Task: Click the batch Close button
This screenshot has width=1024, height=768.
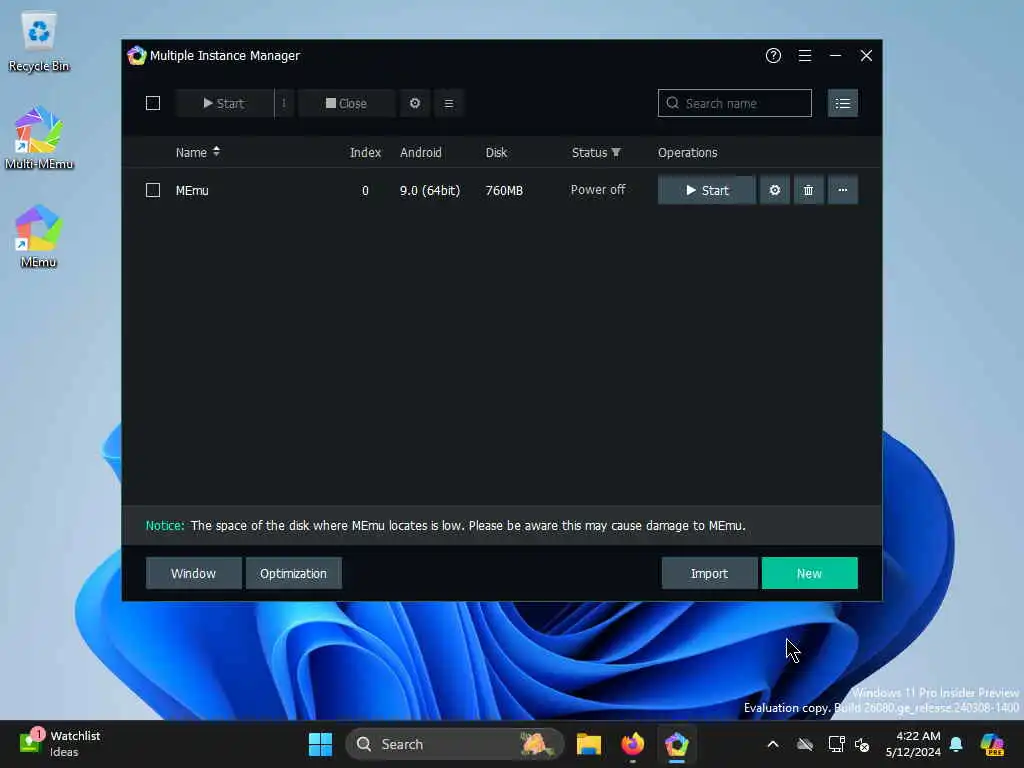Action: (346, 103)
